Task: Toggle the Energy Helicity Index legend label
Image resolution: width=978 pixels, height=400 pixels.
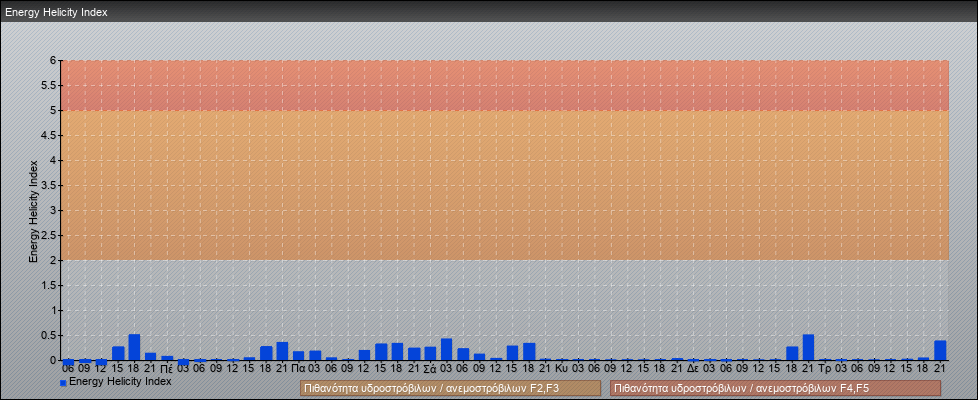Action: [x=120, y=381]
